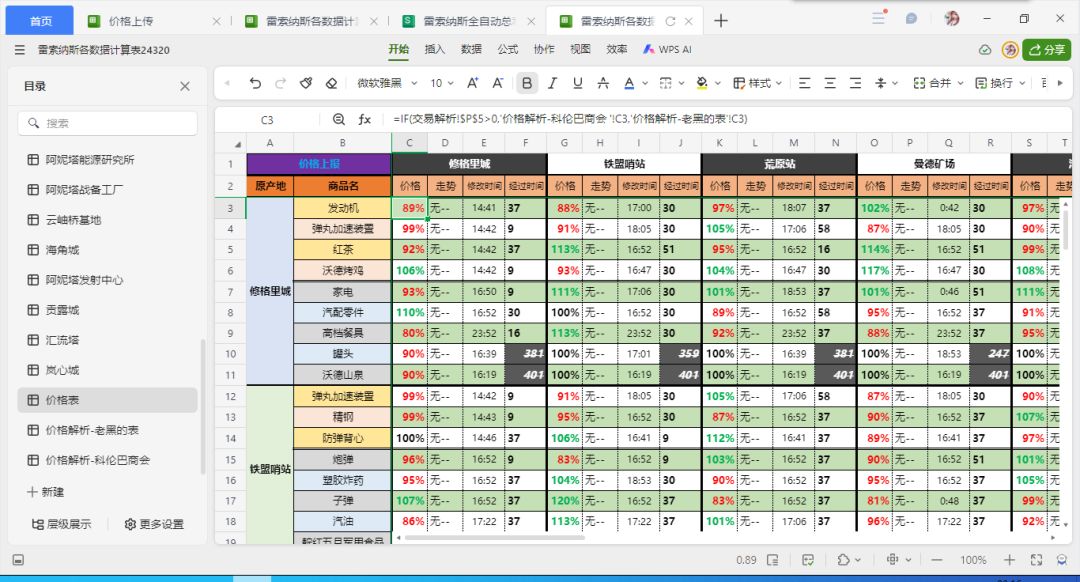1080x582 pixels.
Task: Select the format painter brush icon
Action: pyautogui.click(x=306, y=83)
